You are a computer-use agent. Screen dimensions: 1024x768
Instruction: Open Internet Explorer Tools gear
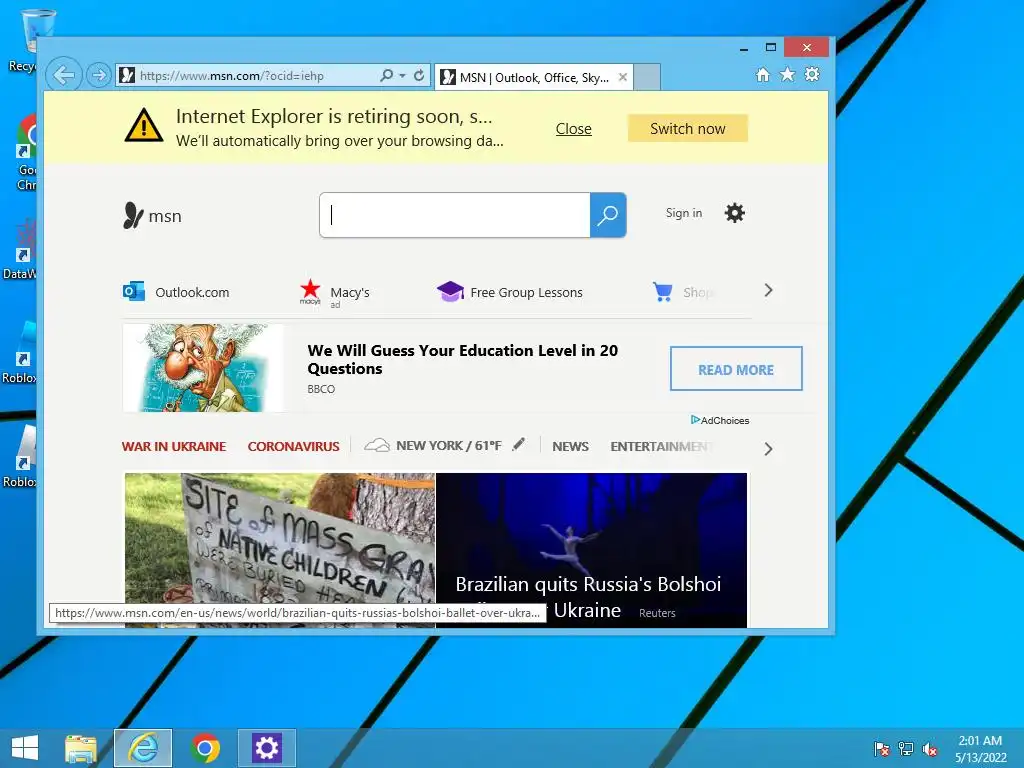[x=812, y=74]
